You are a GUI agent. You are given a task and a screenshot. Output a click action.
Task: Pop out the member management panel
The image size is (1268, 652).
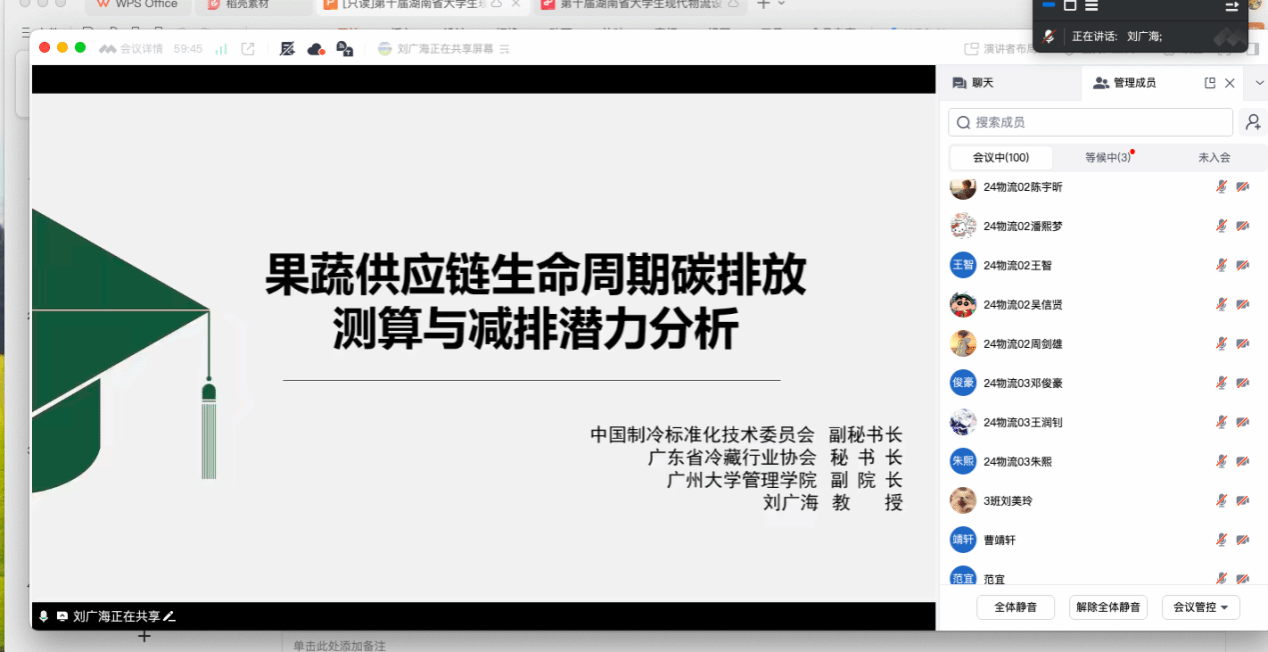(1210, 83)
